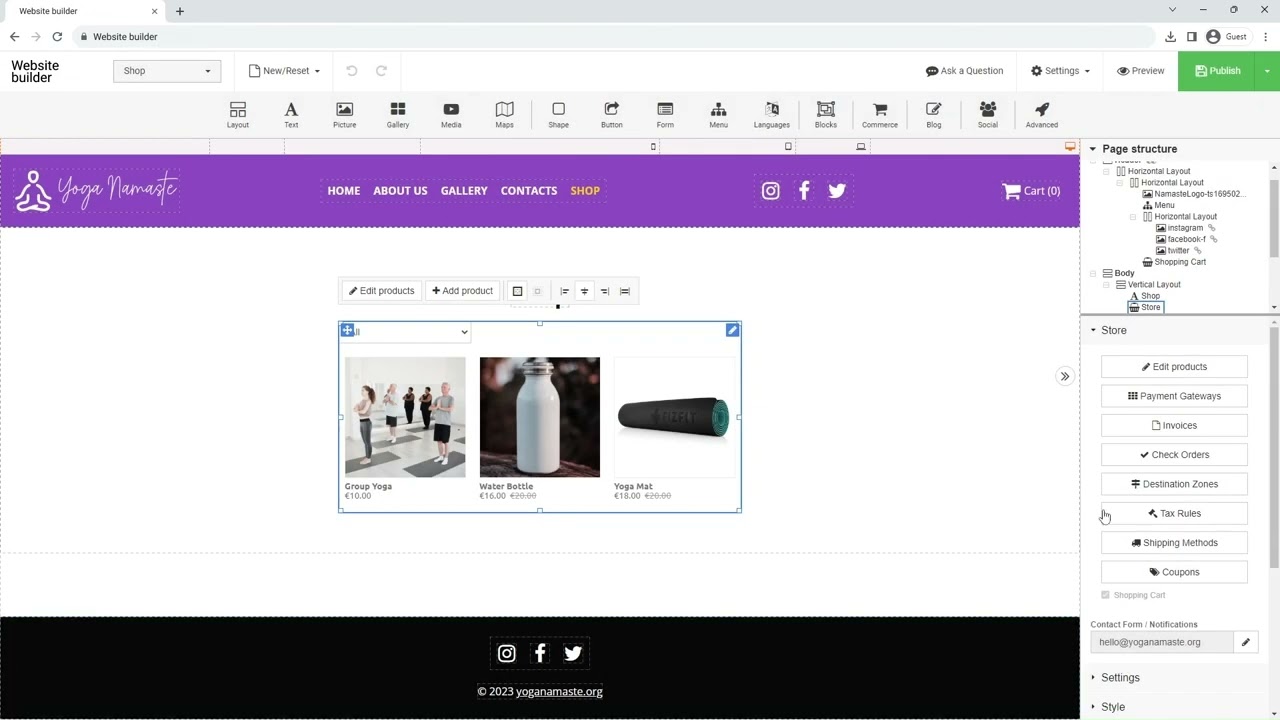This screenshot has height=720, width=1280.
Task: Expand the Settings section in sidebar
Action: (1120, 678)
